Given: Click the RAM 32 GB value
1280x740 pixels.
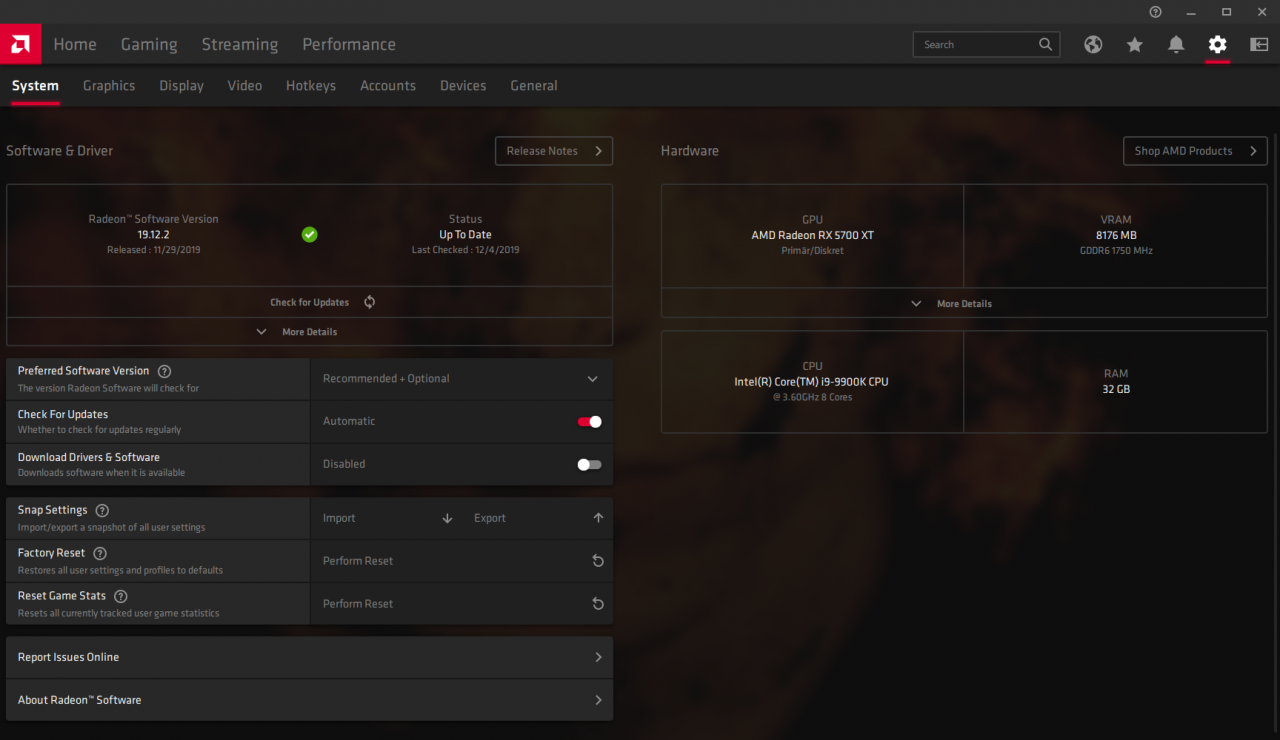Looking at the screenshot, I should point(1116,389).
